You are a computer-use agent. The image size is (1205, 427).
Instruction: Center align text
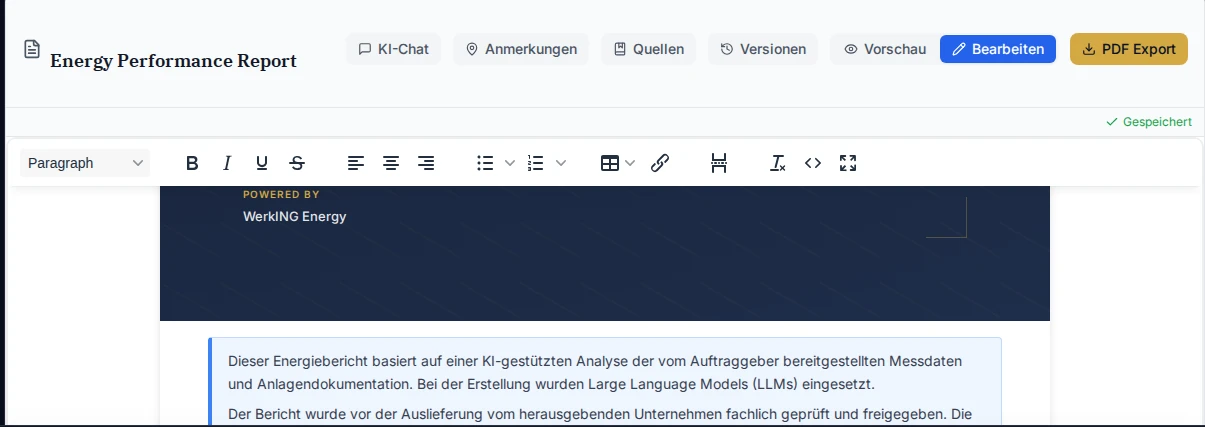tap(391, 163)
